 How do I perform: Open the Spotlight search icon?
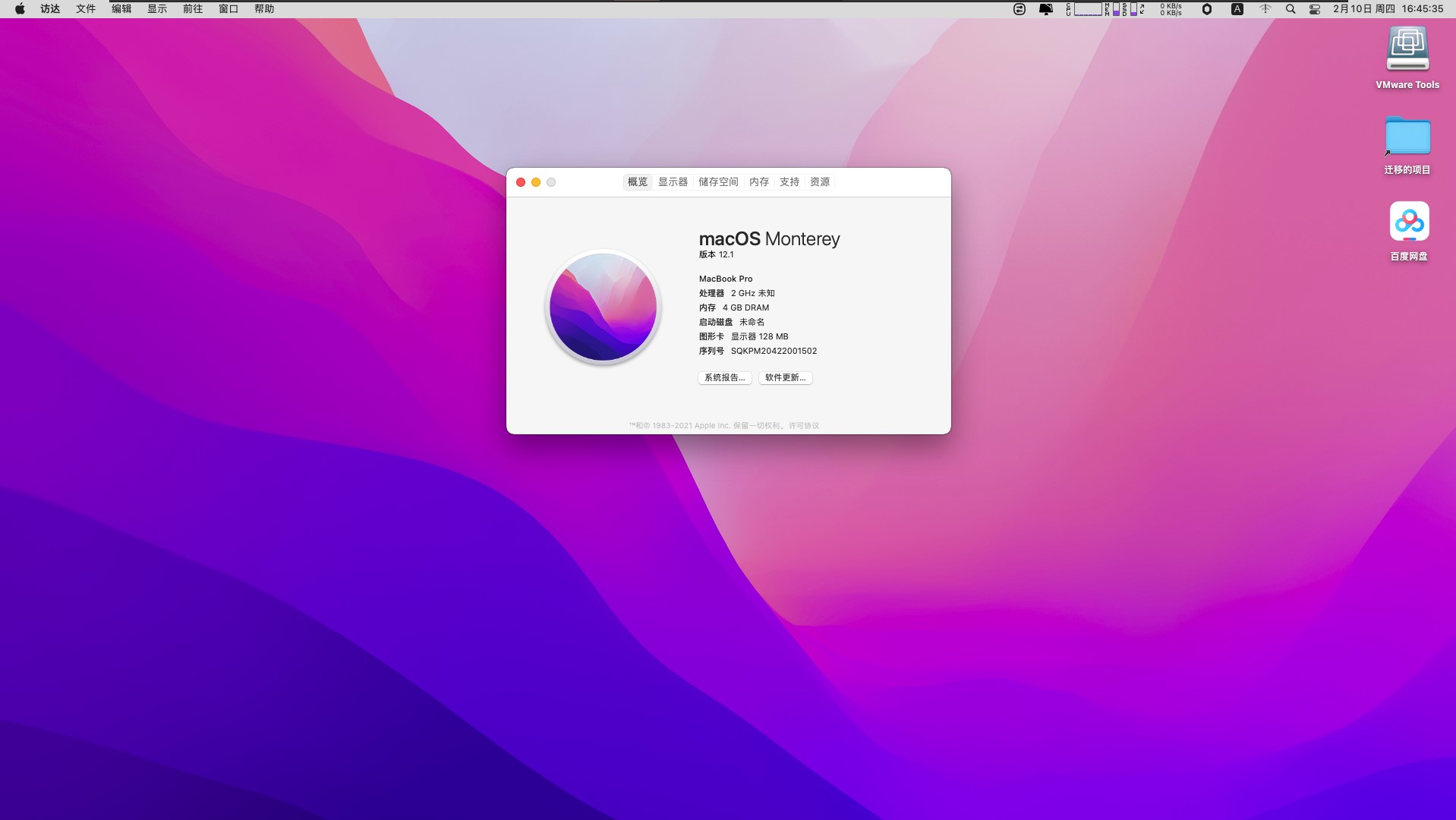click(x=1291, y=9)
